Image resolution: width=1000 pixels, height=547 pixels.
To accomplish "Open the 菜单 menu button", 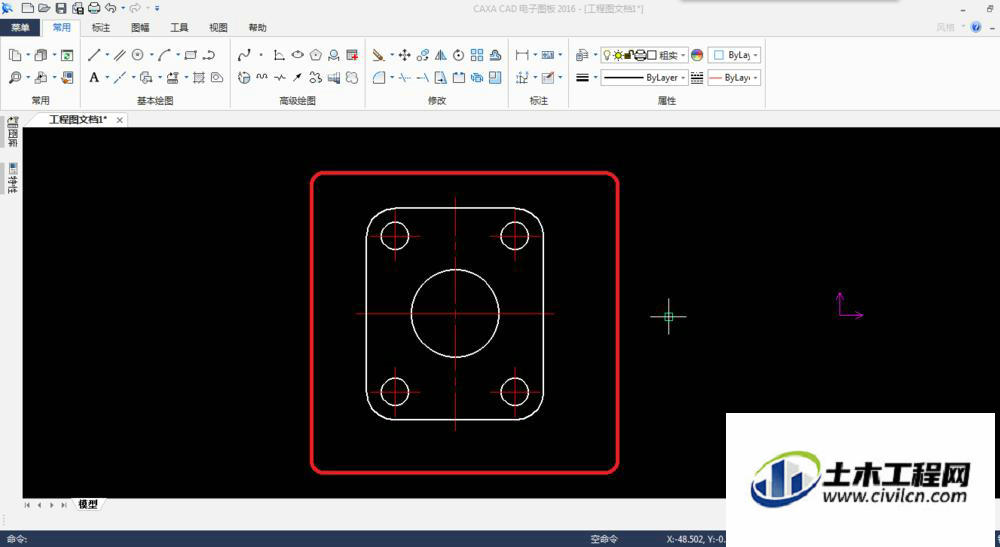I will pos(20,27).
